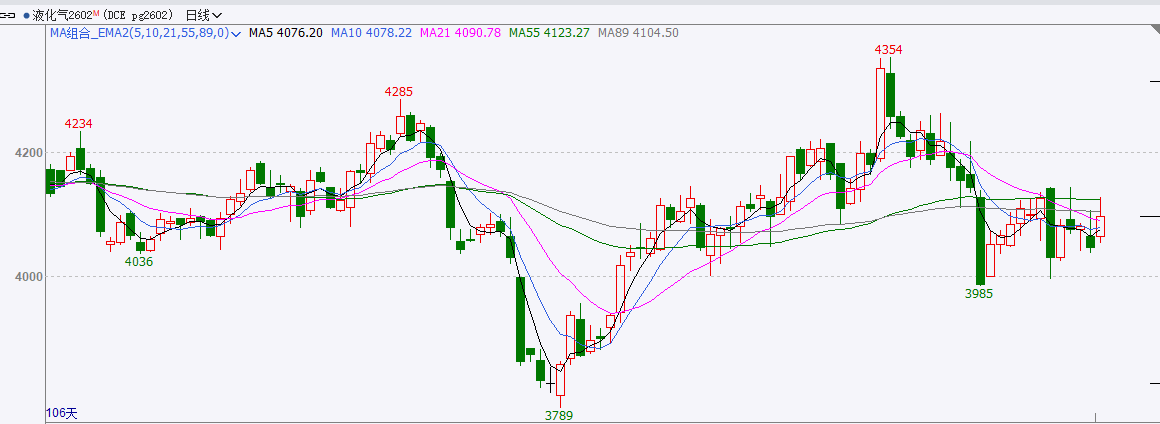Click the 3985 low price label
This screenshot has height=424, width=1160.
click(x=979, y=294)
